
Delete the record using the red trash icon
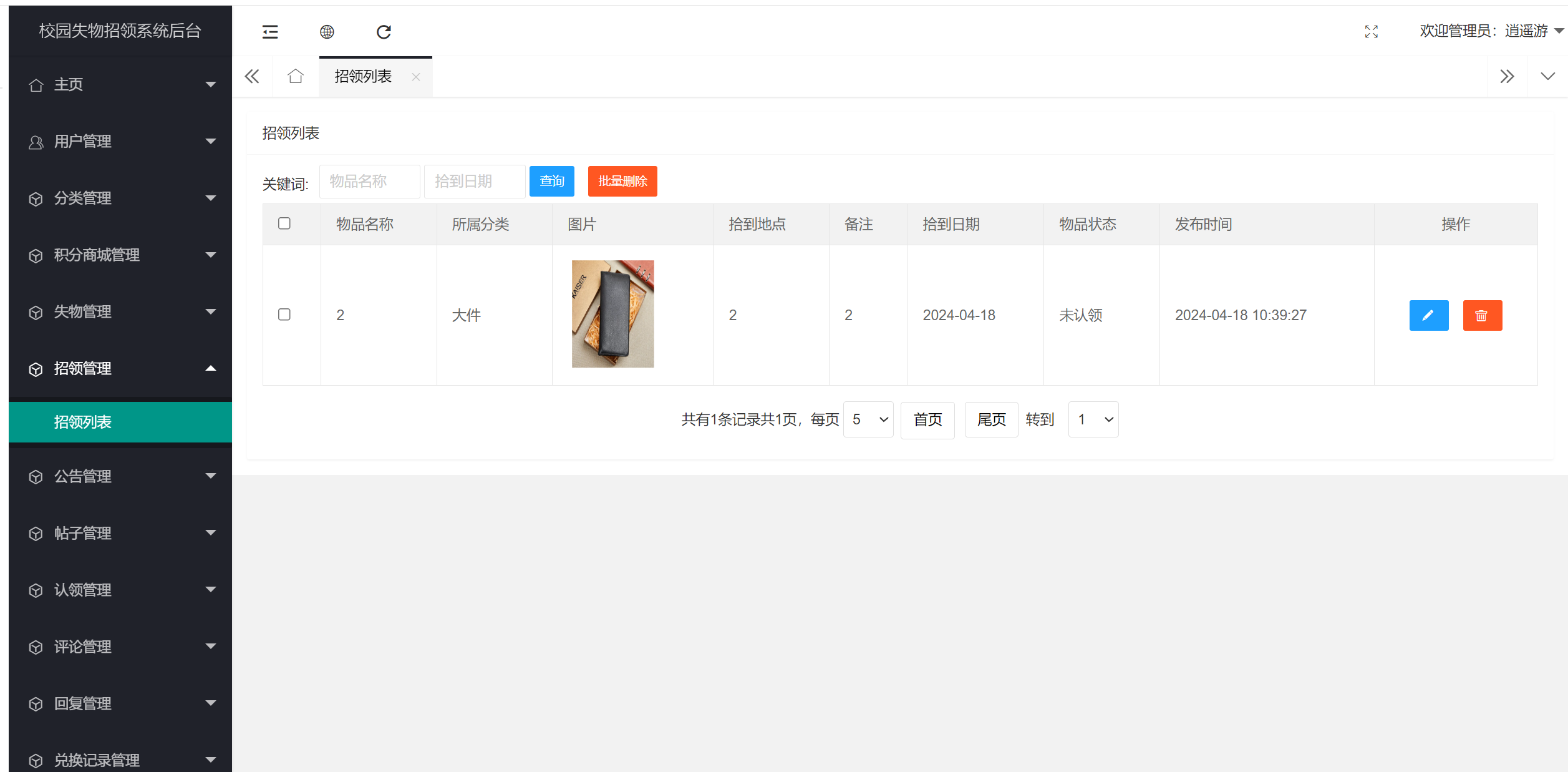point(1483,315)
